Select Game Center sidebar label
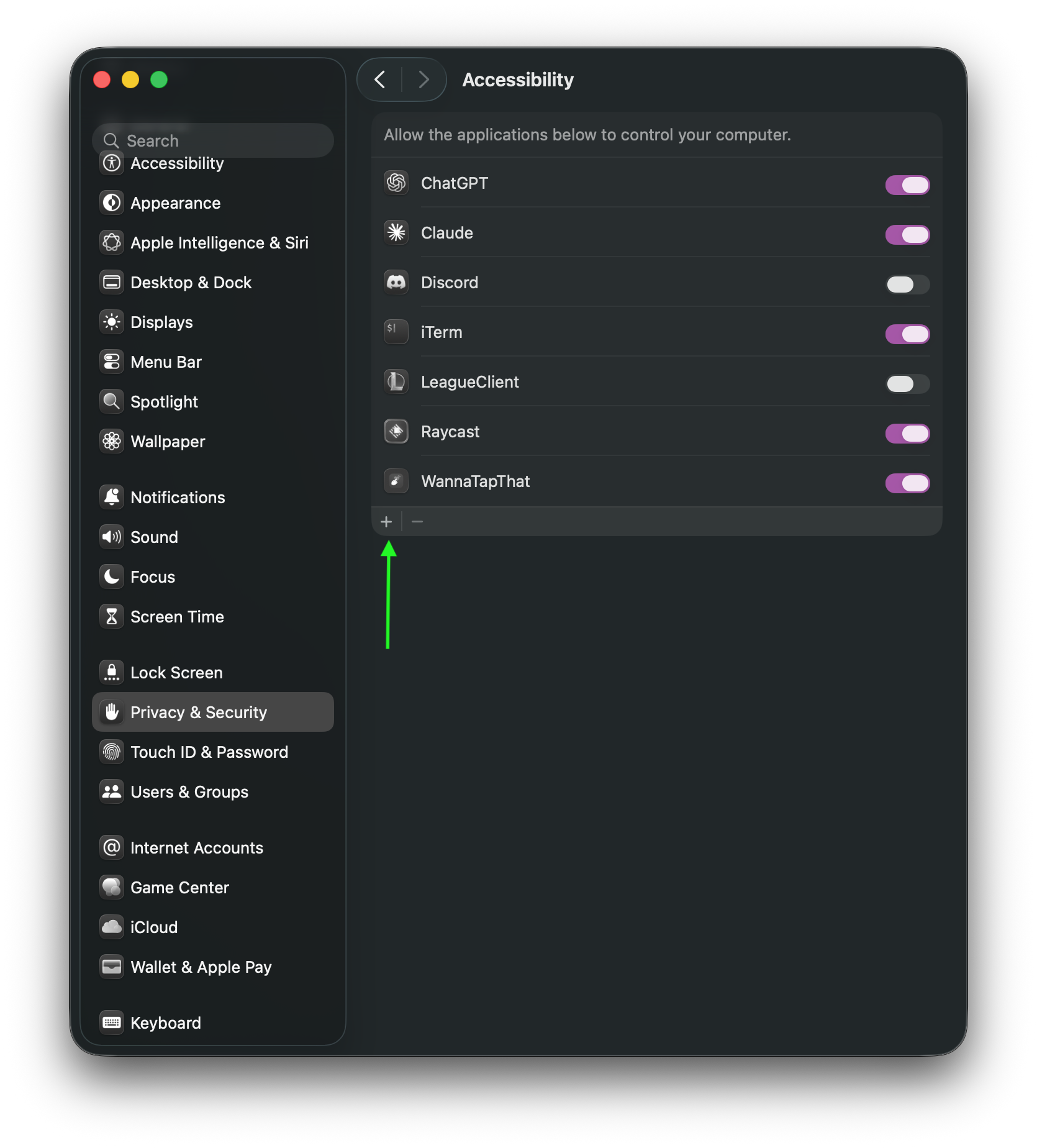 pyautogui.click(x=179, y=887)
